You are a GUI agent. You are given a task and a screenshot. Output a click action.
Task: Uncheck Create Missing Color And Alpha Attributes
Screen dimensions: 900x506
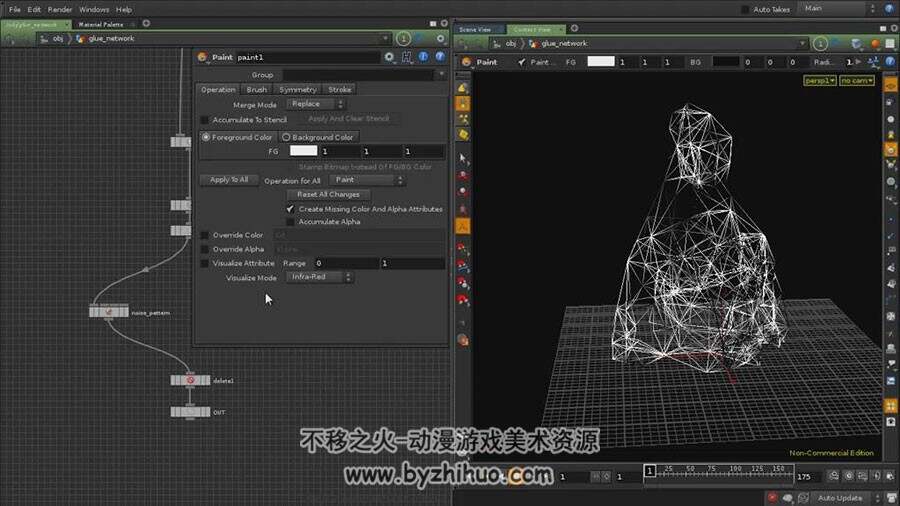(290, 209)
